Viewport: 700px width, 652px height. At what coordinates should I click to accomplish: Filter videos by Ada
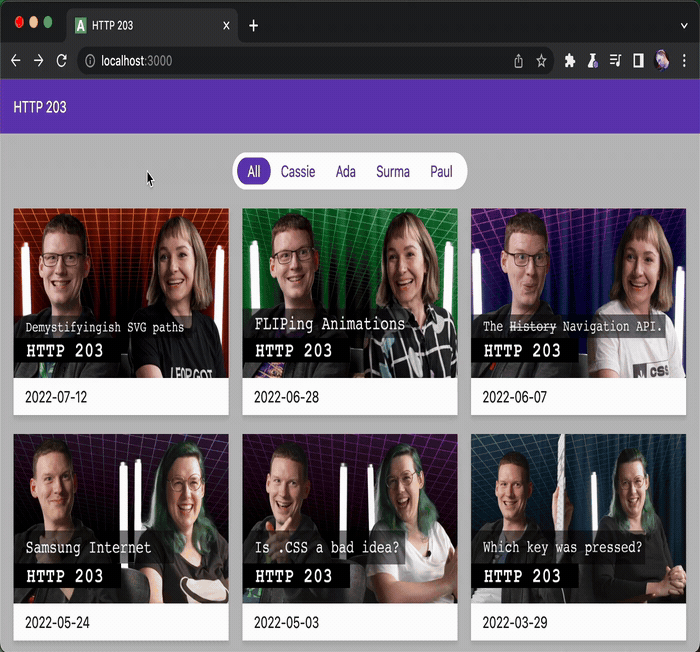346,171
